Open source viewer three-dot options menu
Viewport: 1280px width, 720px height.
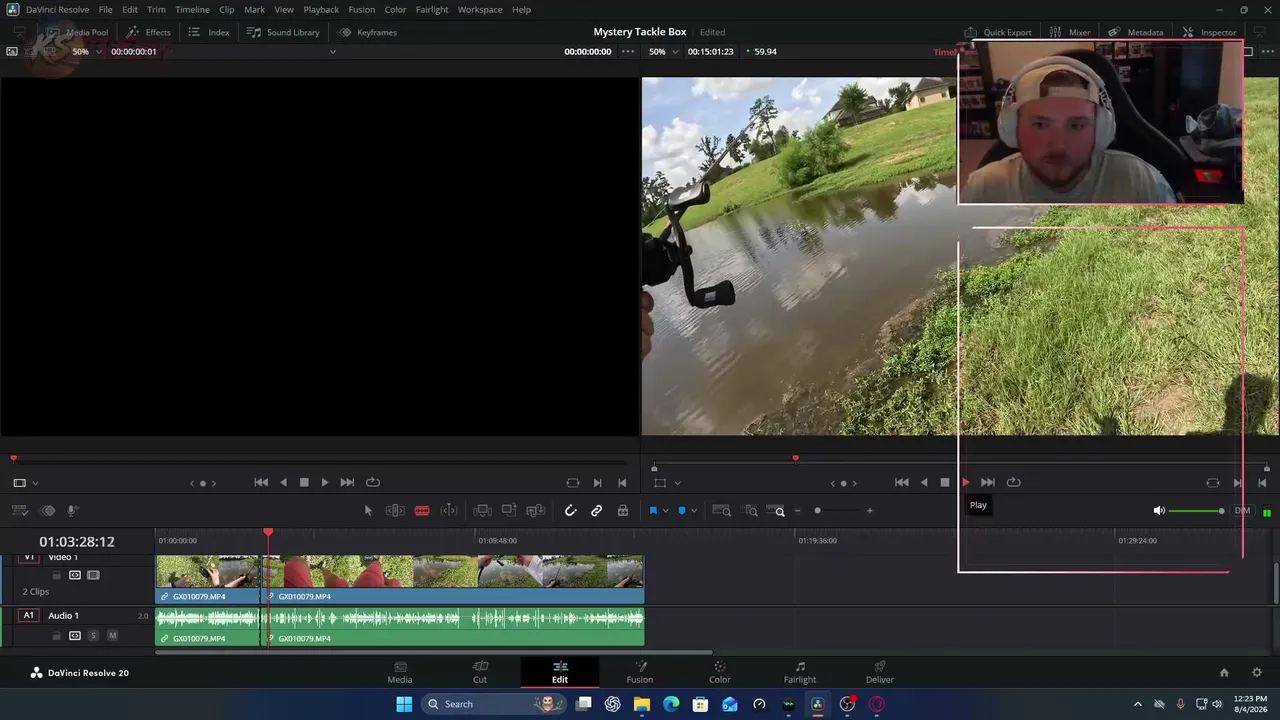(628, 51)
